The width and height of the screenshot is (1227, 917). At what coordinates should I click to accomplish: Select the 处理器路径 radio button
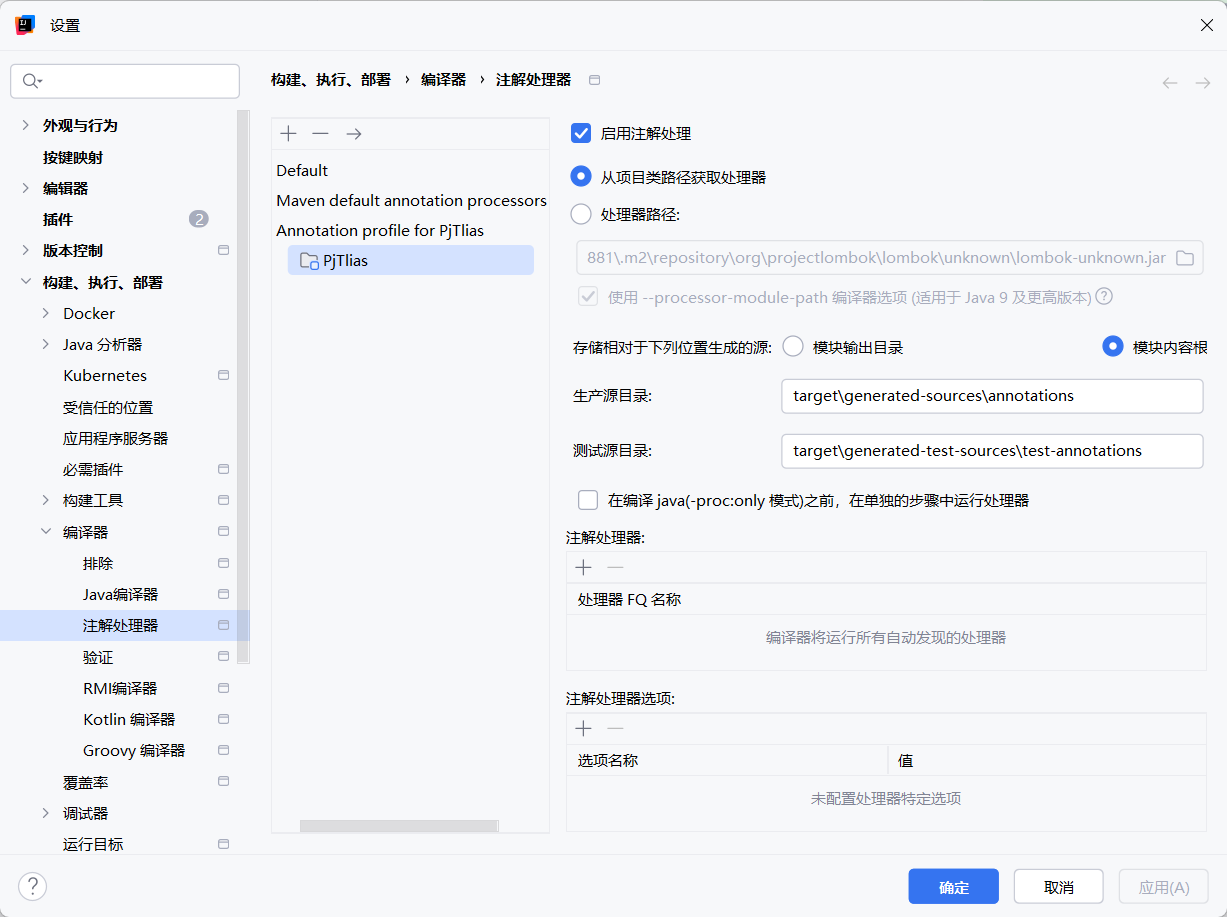pyautogui.click(x=581, y=214)
